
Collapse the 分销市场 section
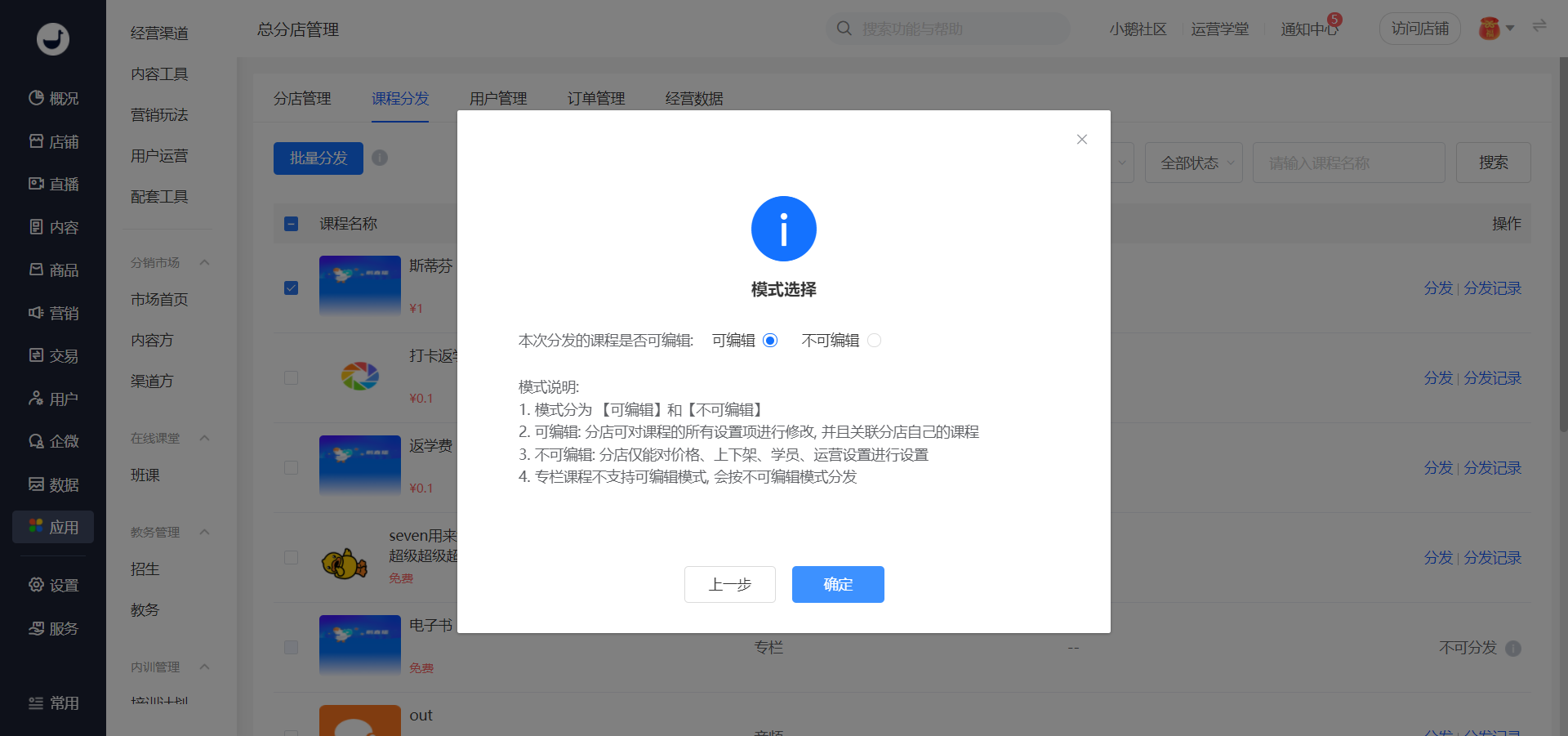205,262
